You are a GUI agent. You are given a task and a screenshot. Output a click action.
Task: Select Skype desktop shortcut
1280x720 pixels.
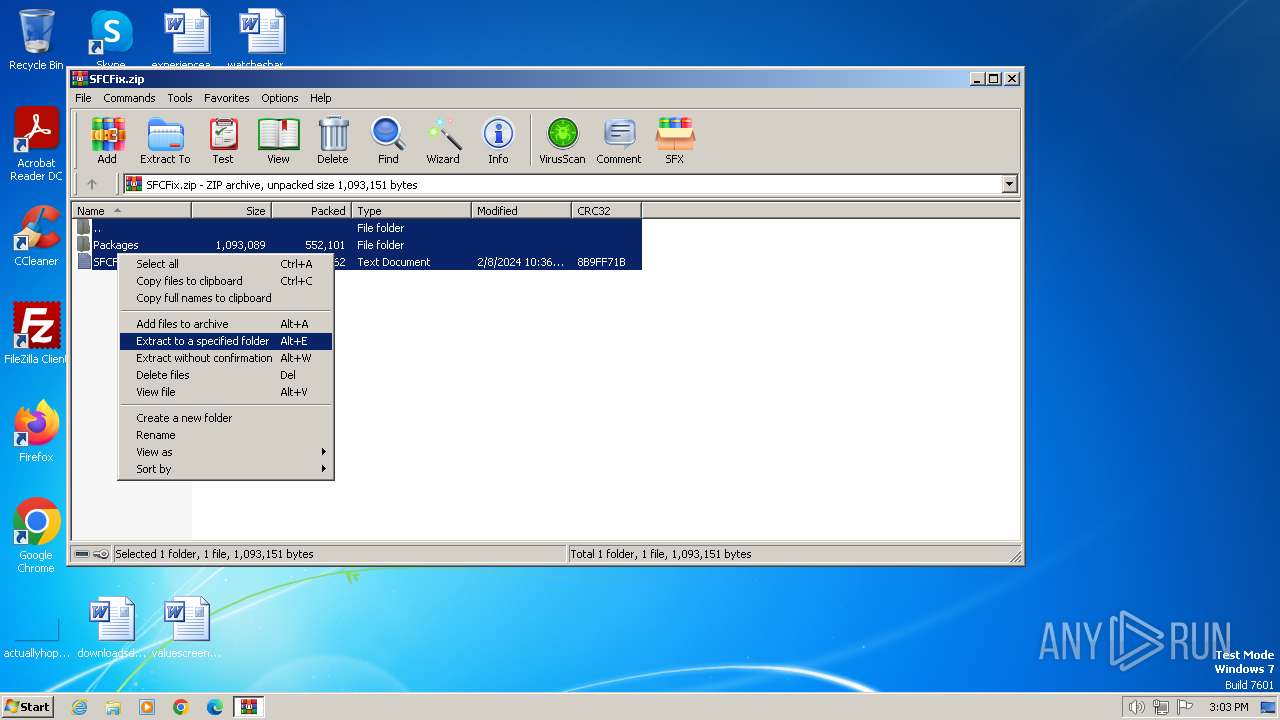110,39
